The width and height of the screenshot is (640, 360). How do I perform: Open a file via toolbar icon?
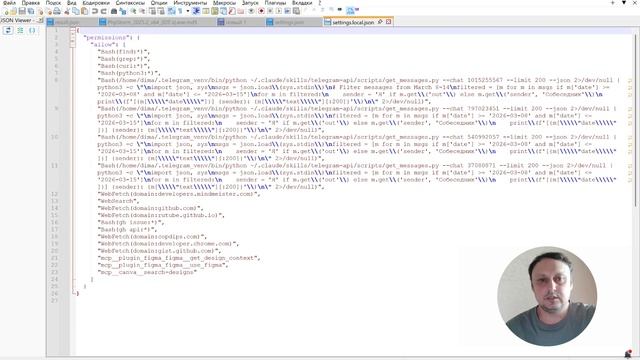(x=13, y=11)
